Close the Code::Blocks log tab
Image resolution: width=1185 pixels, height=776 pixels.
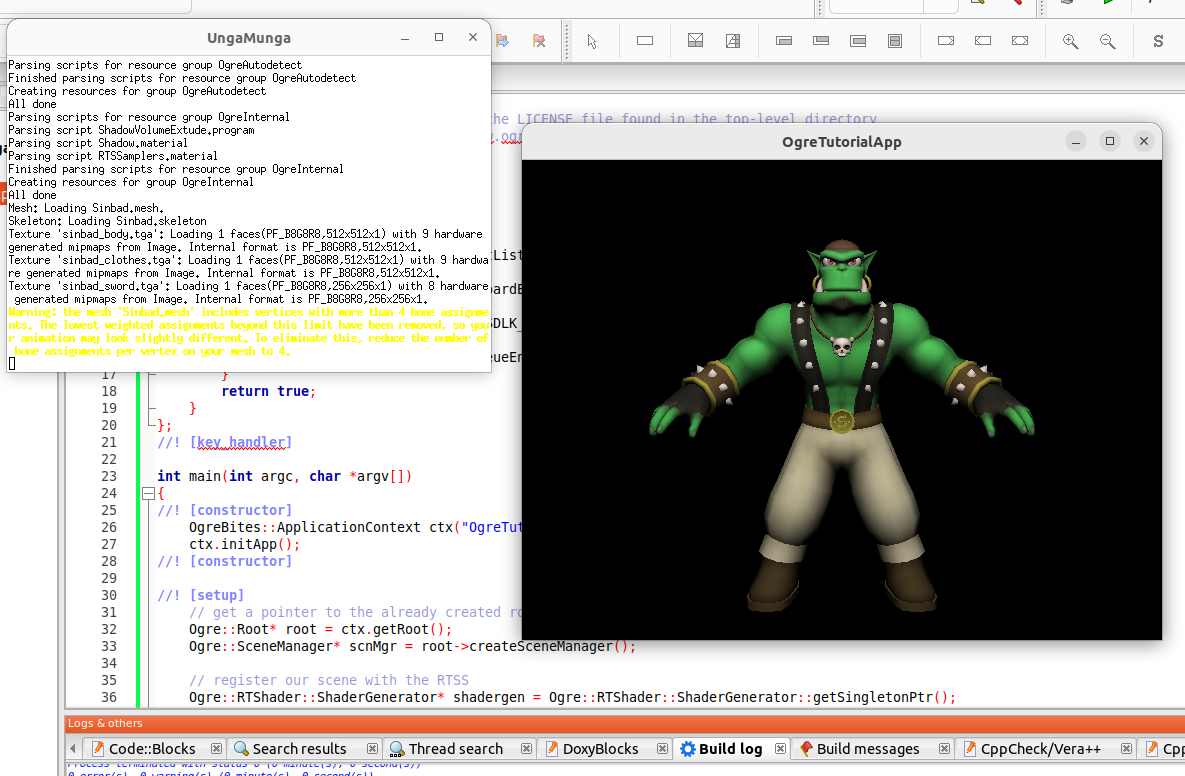pos(215,748)
